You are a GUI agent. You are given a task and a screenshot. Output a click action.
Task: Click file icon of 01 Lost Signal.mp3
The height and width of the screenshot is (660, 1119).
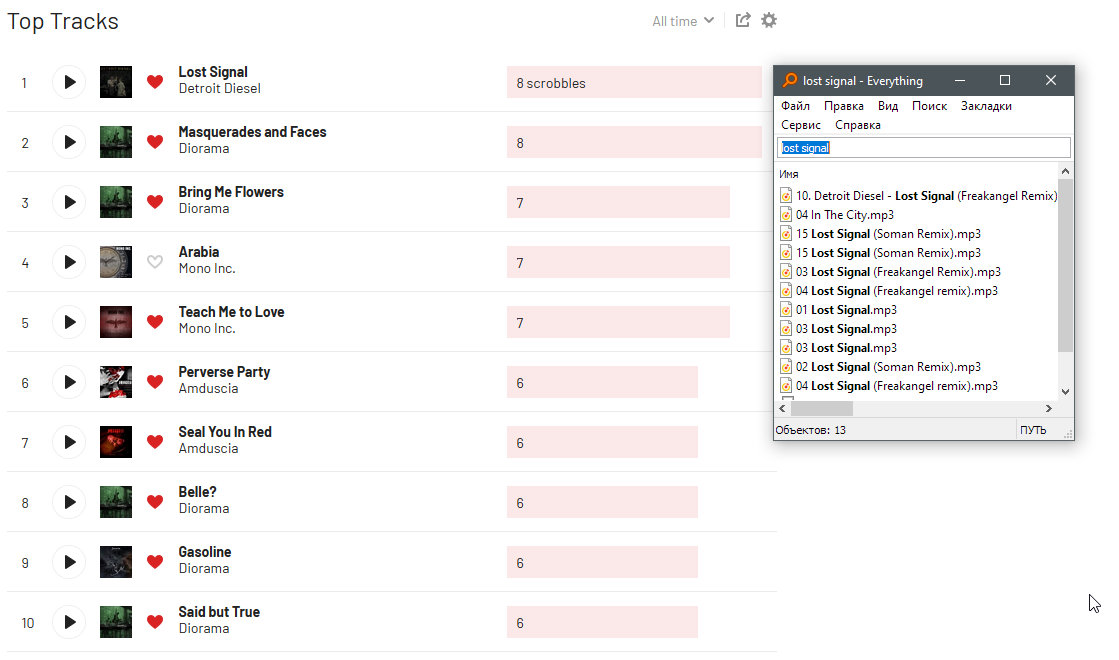click(786, 310)
